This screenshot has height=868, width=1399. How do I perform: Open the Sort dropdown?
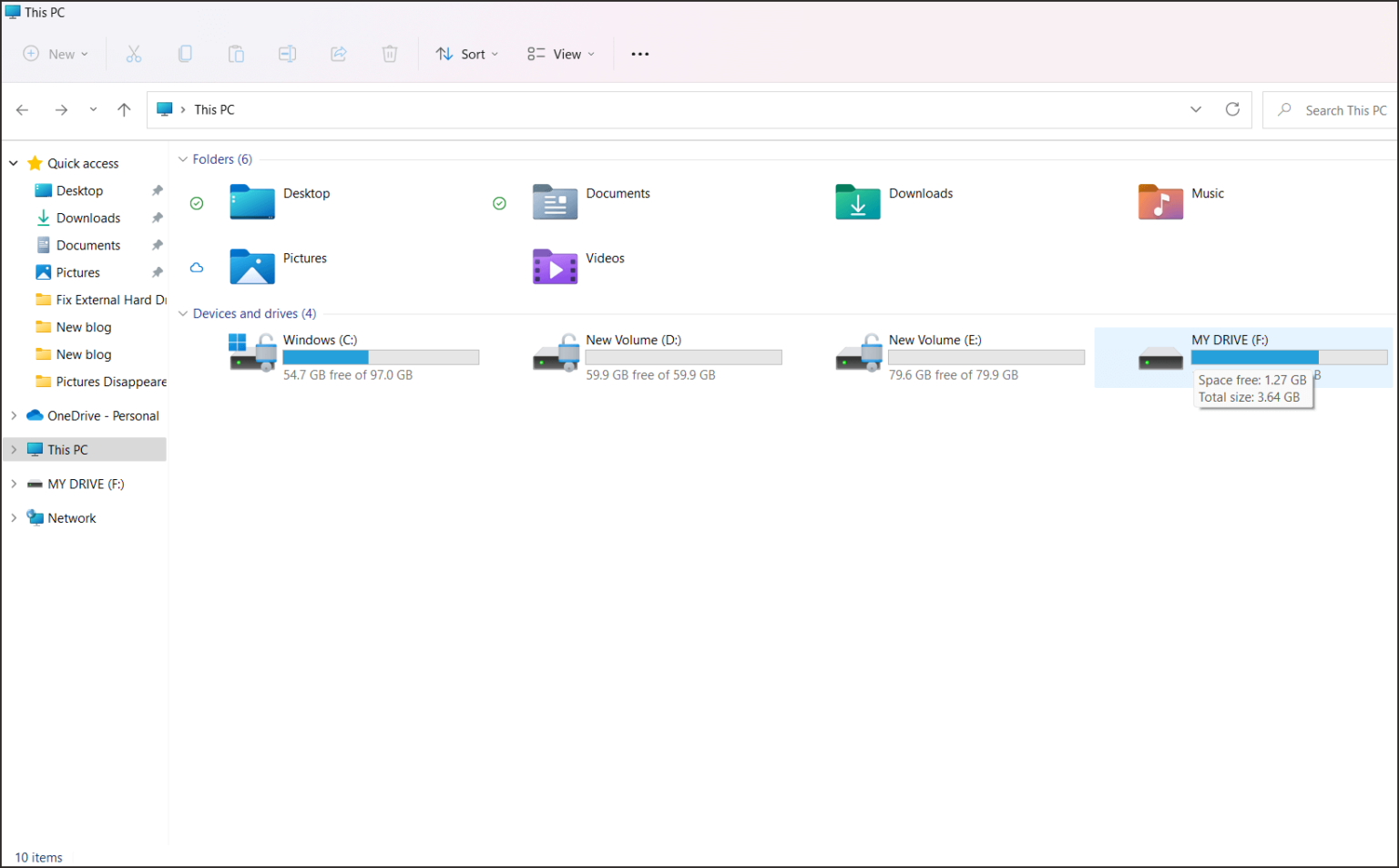(x=466, y=54)
